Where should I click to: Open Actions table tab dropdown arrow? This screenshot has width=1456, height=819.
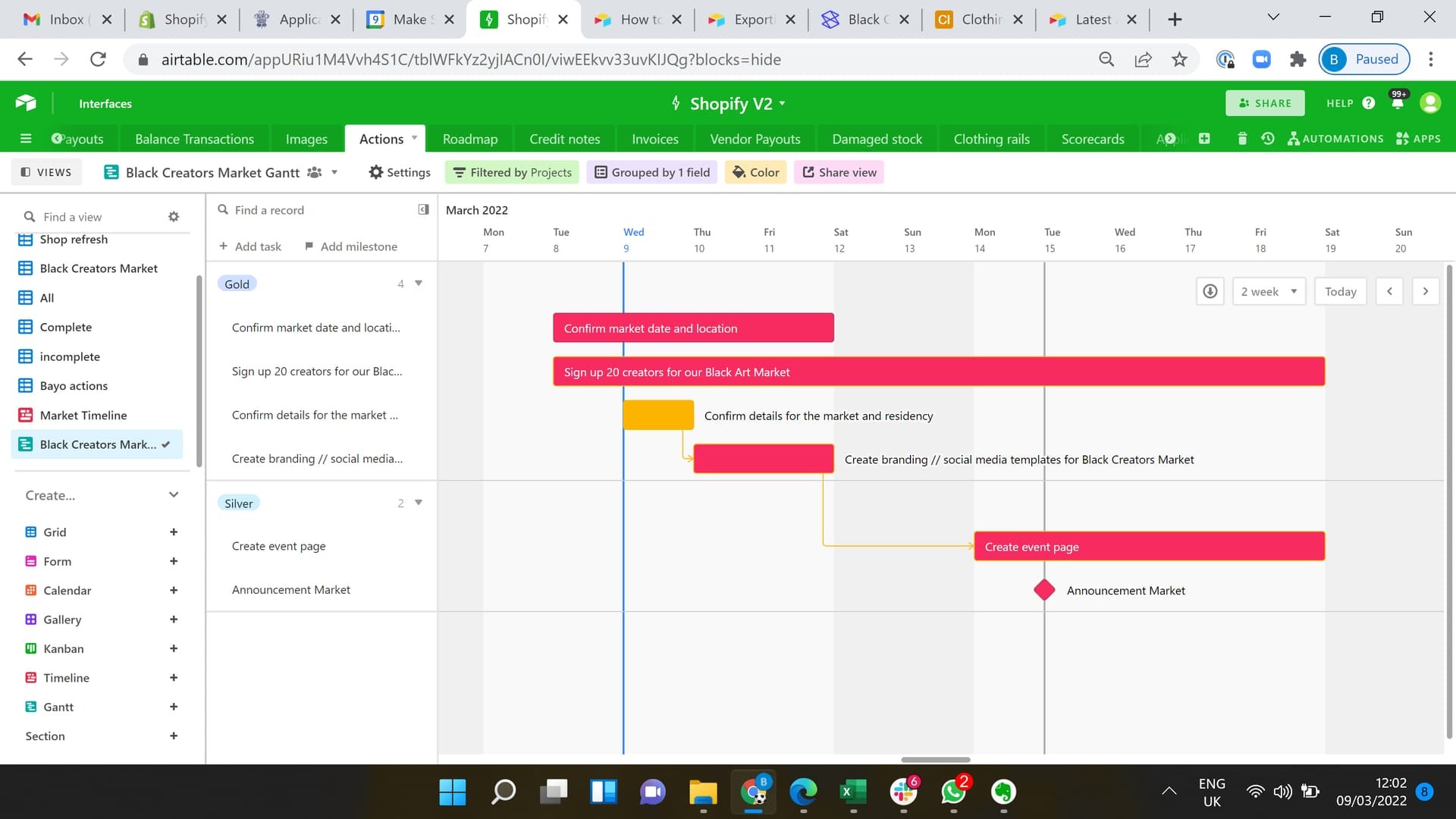click(x=414, y=138)
